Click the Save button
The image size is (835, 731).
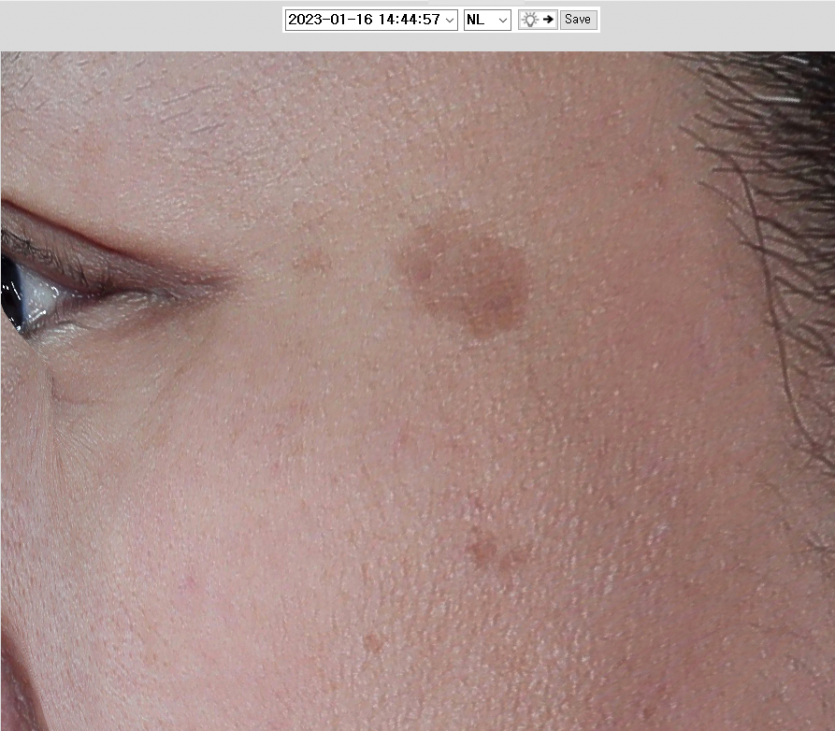point(578,20)
